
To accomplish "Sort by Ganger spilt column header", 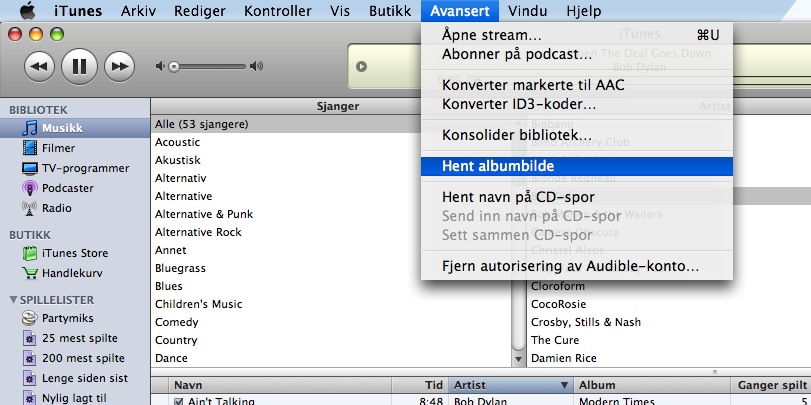I will click(771, 385).
